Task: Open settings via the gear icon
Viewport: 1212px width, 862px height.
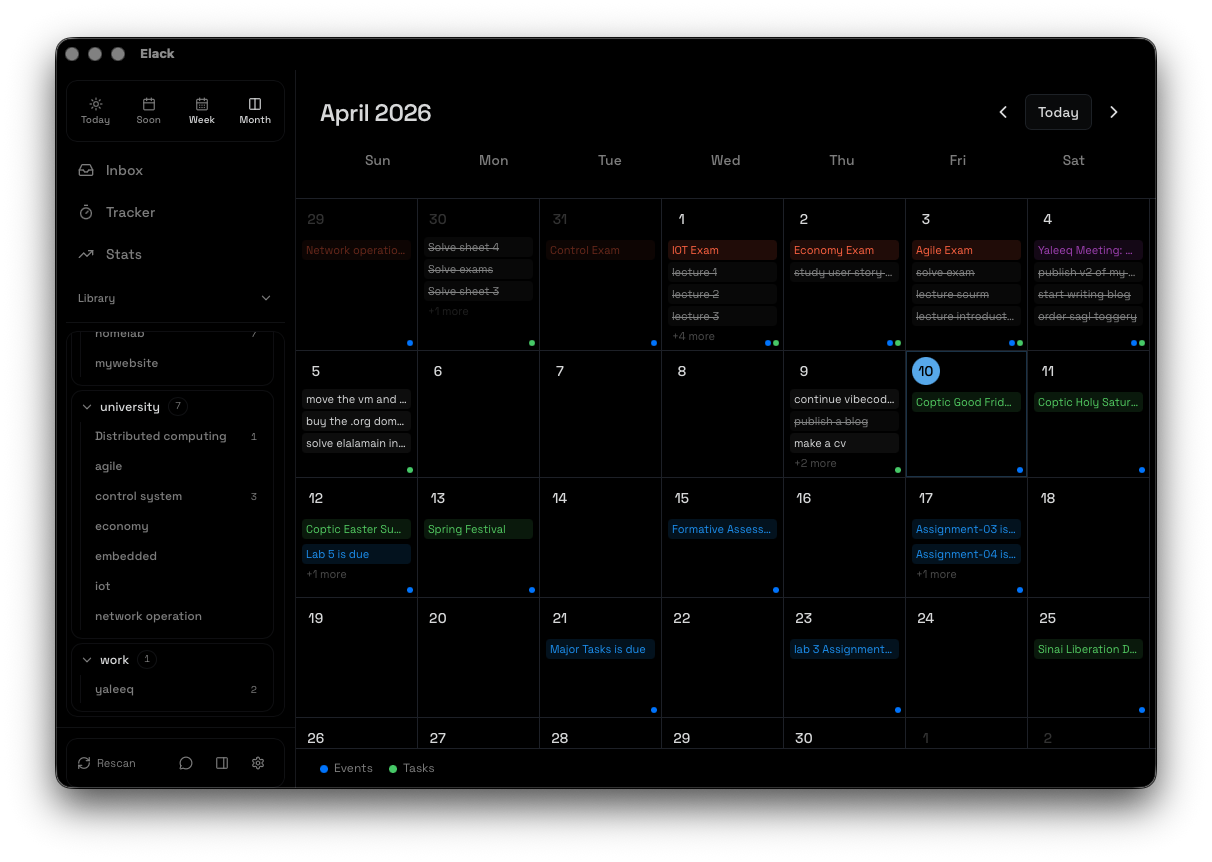Action: tap(258, 763)
